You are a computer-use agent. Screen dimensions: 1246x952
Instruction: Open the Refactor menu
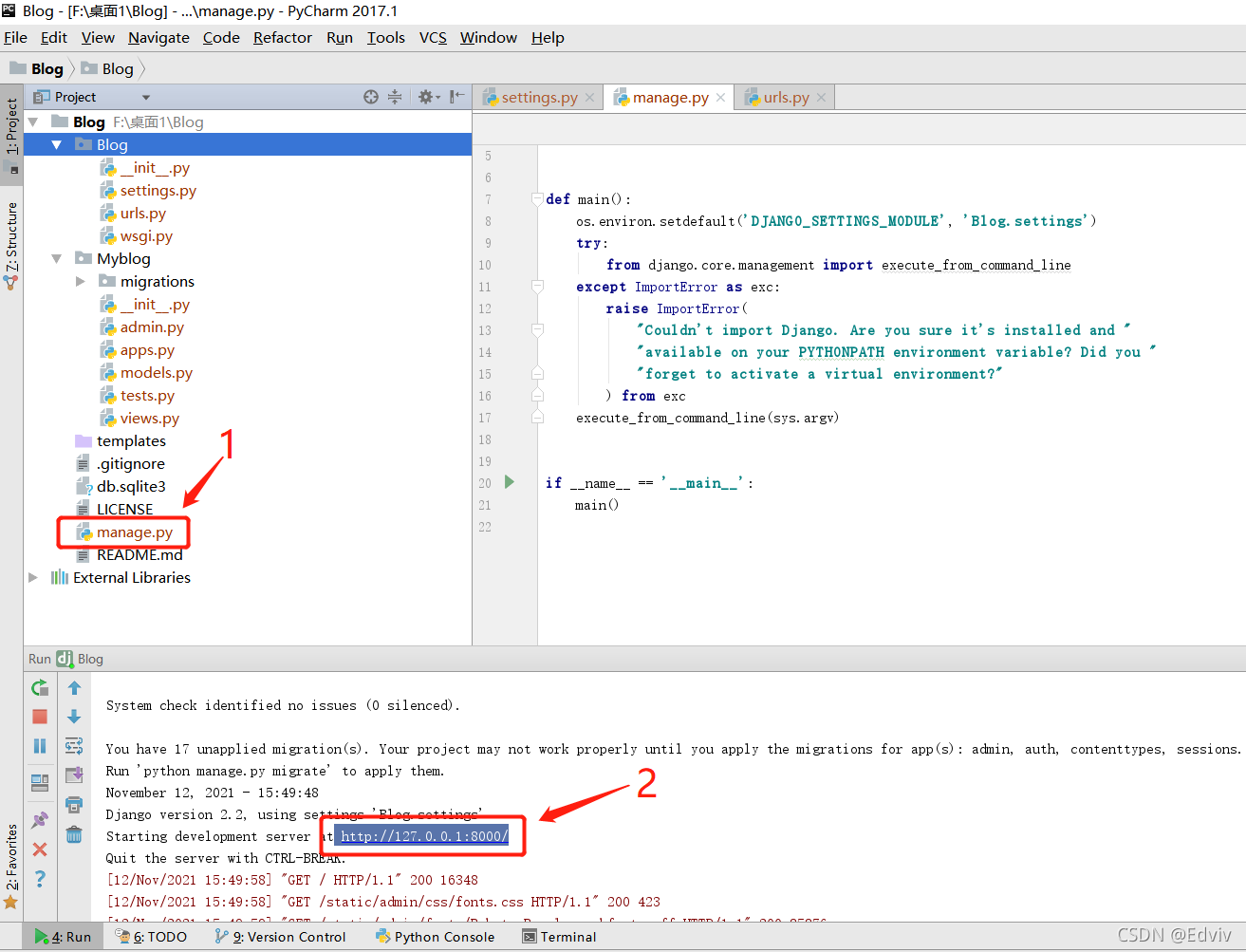[283, 38]
